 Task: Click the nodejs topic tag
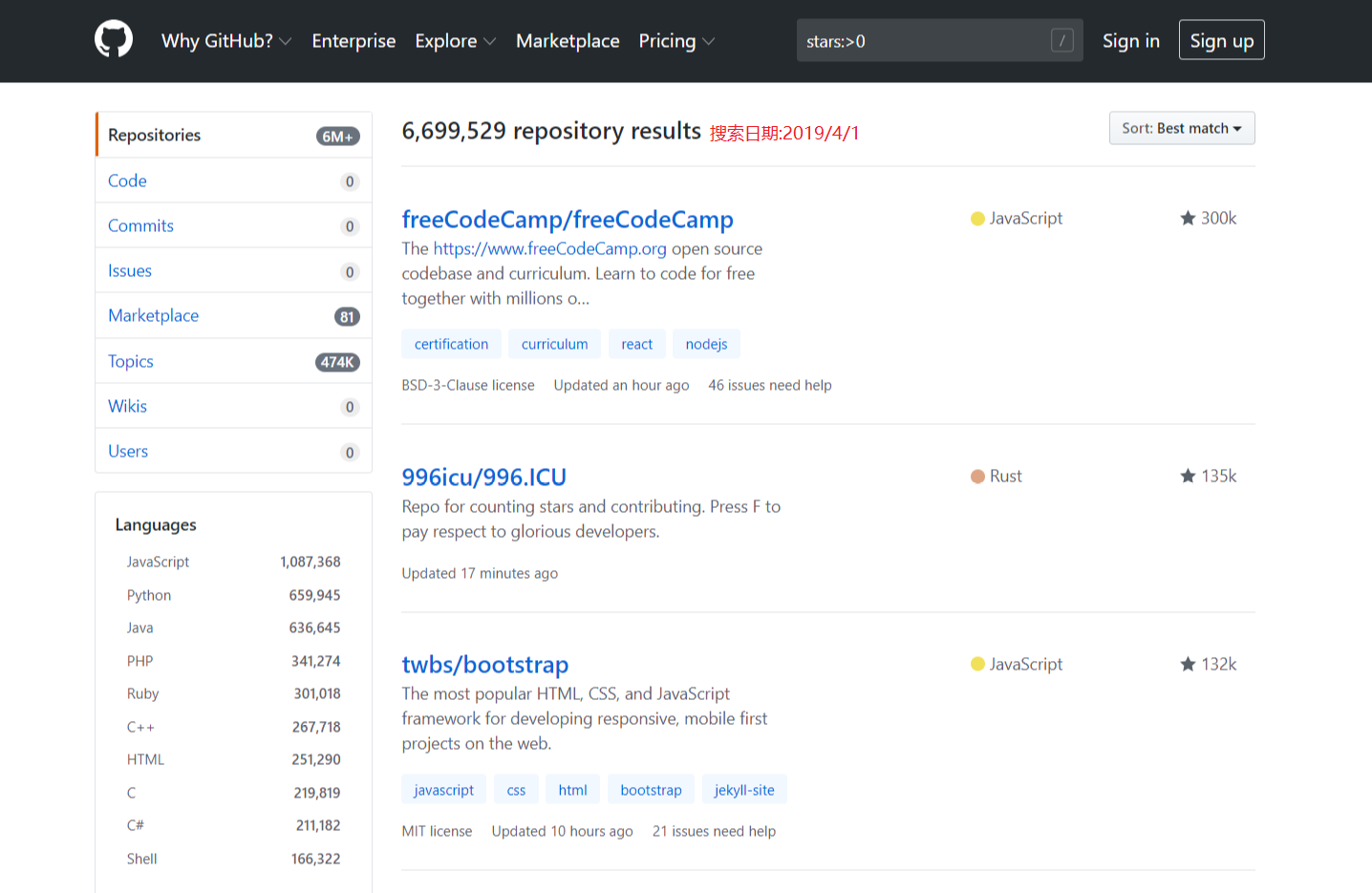(707, 344)
